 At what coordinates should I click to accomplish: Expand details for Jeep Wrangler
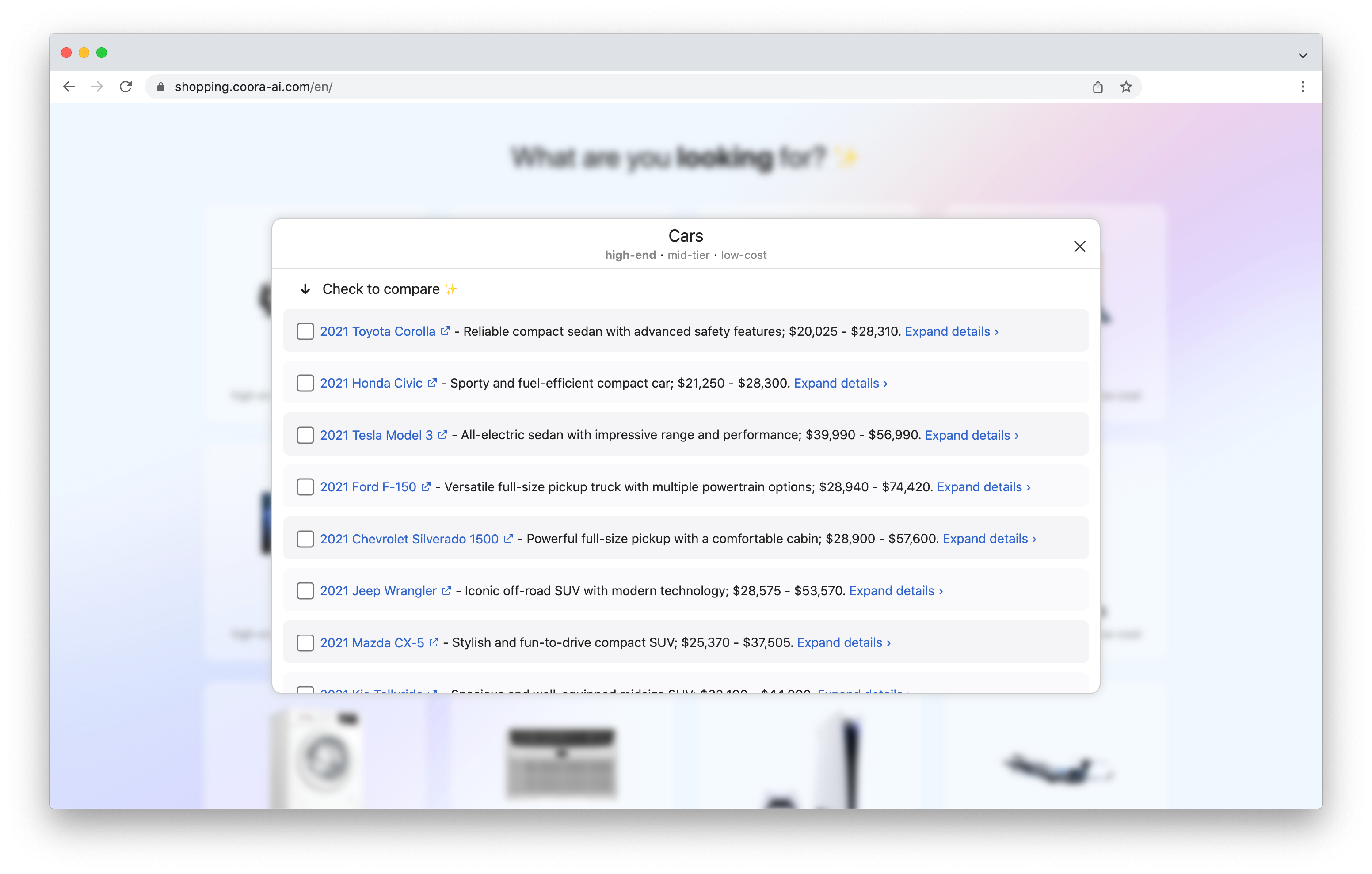(896, 590)
